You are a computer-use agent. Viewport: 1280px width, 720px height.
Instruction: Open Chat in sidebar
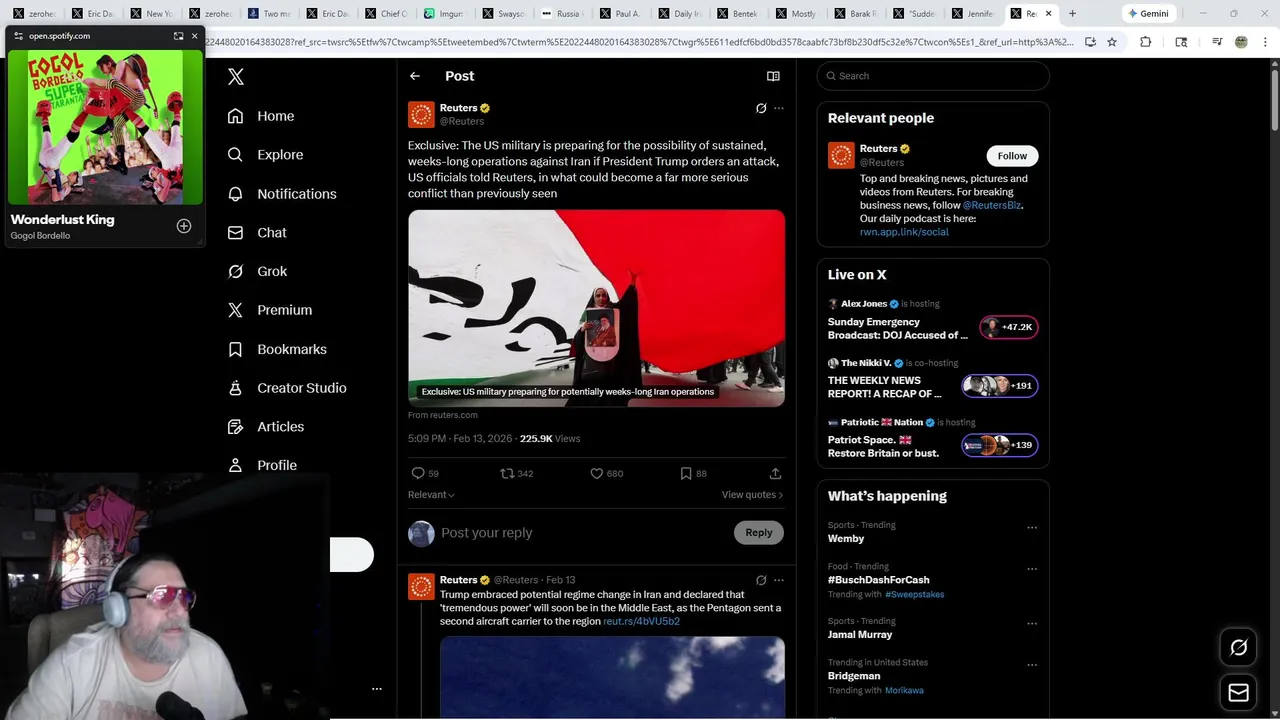pos(256,232)
